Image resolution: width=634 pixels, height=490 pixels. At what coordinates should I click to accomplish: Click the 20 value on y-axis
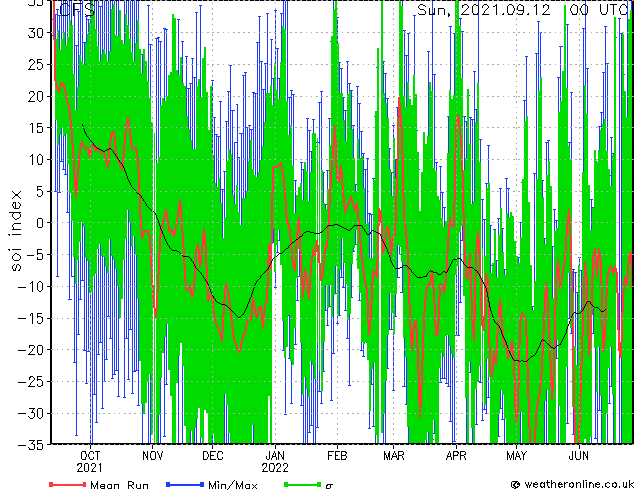tap(36, 96)
